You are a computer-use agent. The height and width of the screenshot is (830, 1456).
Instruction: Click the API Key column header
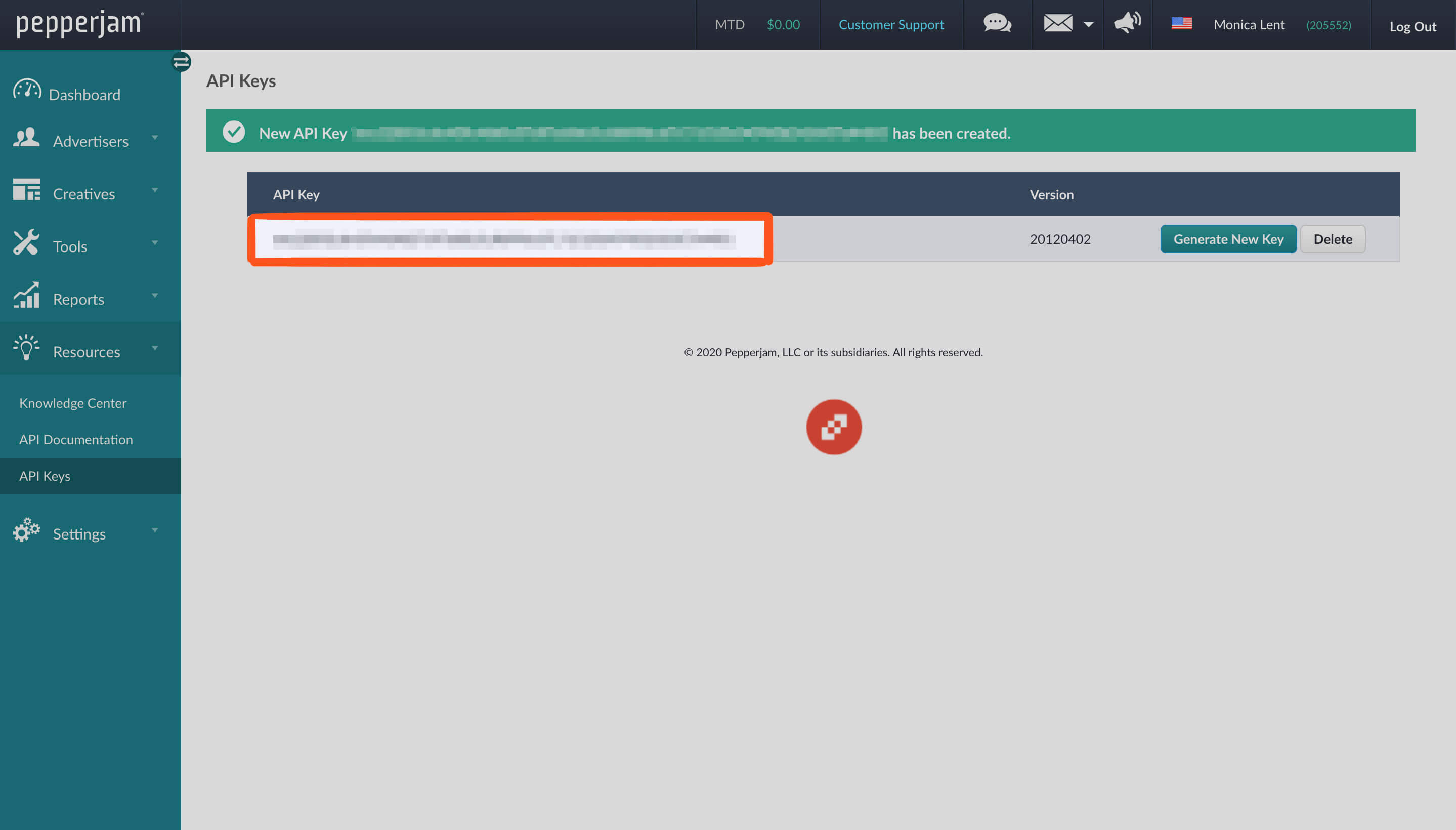click(x=296, y=194)
